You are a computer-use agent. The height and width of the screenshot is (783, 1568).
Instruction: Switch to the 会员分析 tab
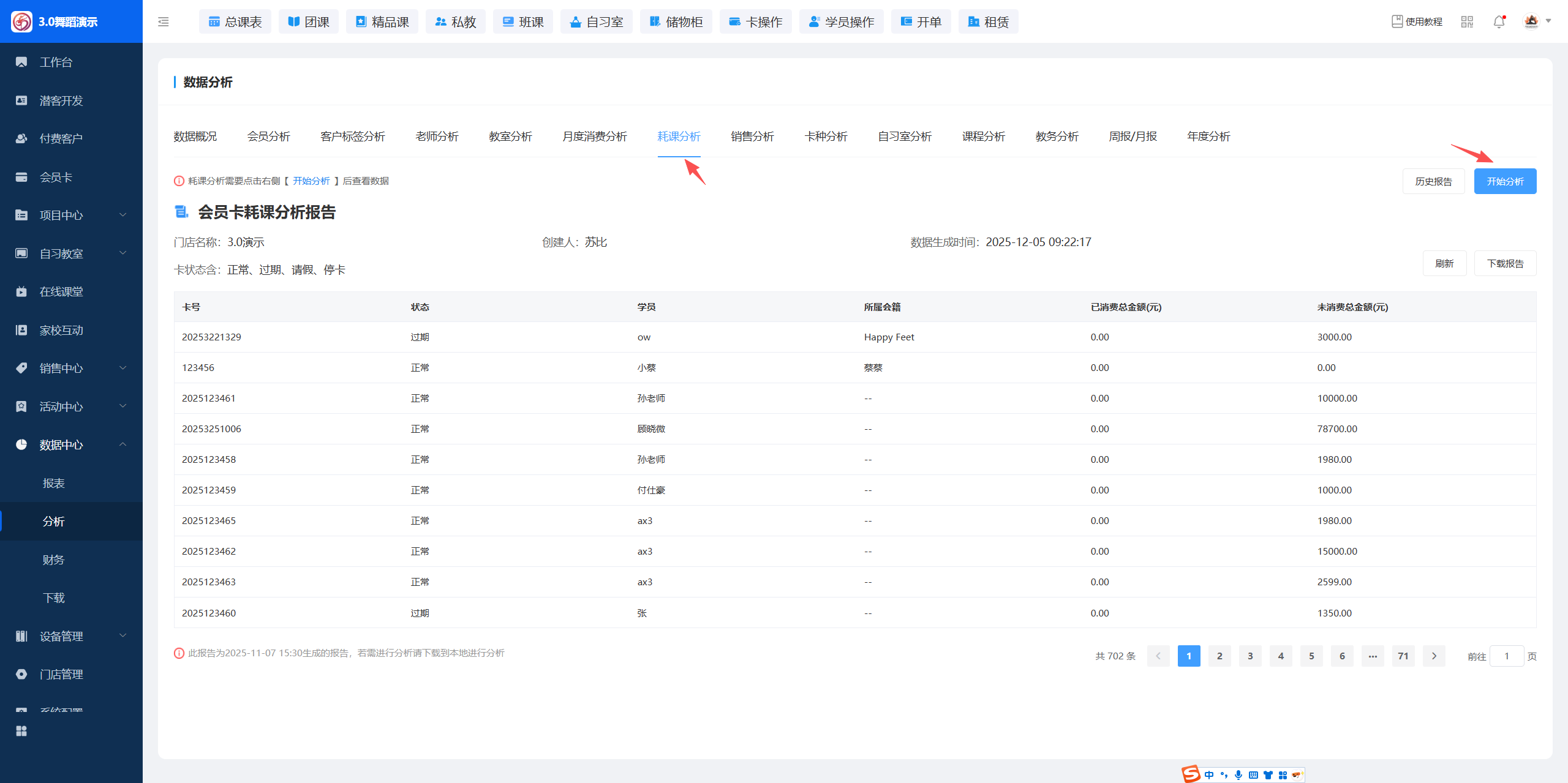click(x=268, y=137)
